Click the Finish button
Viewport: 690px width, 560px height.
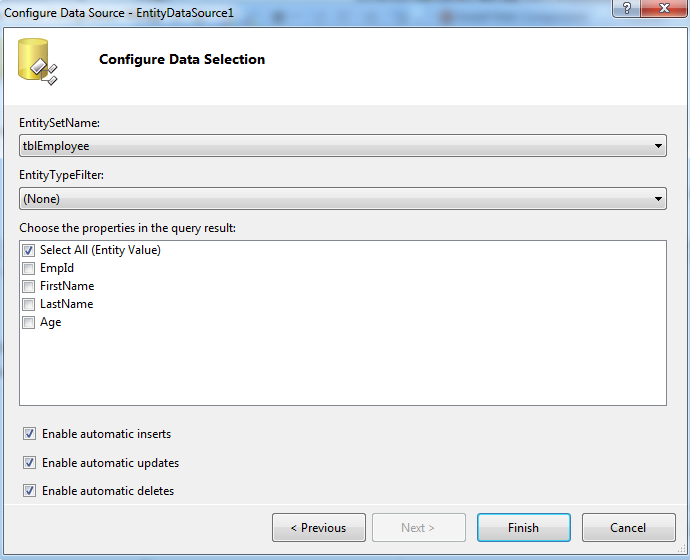coord(524,527)
